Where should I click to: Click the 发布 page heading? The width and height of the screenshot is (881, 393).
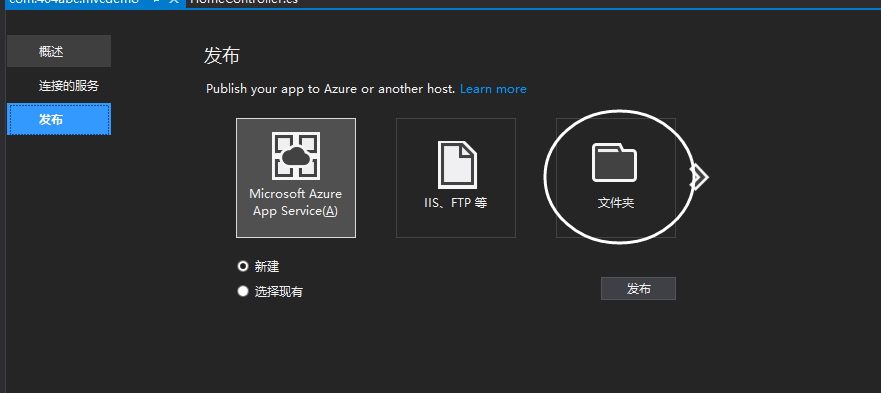coord(221,56)
